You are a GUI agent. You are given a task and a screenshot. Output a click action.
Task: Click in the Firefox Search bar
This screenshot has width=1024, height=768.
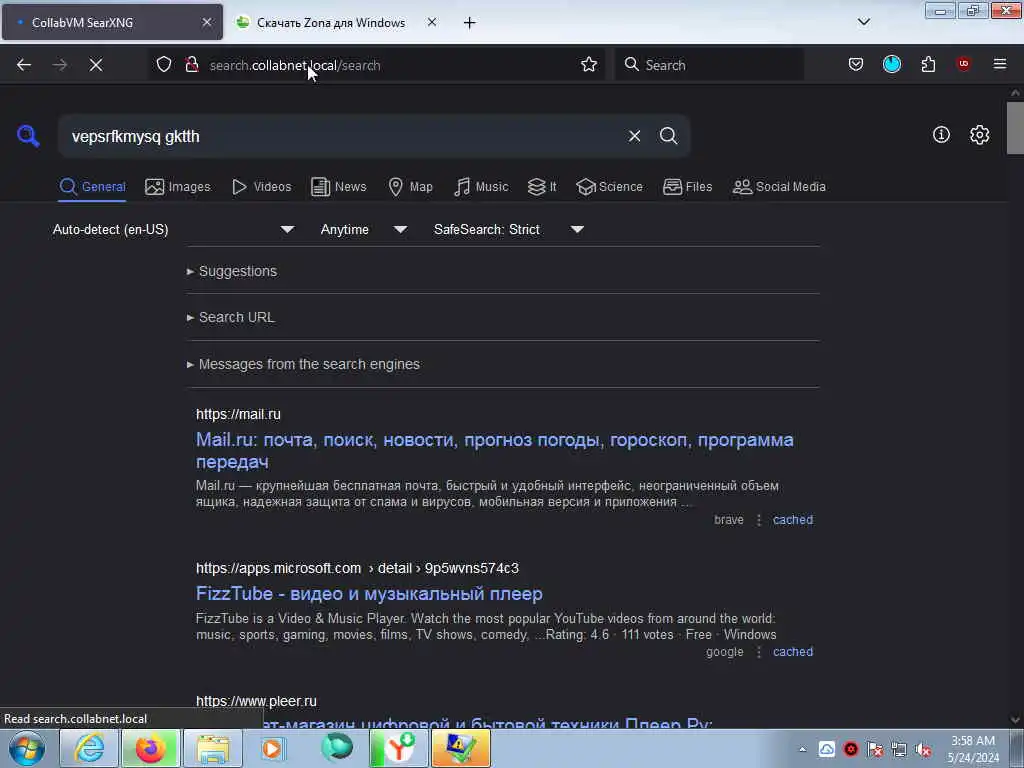point(709,65)
